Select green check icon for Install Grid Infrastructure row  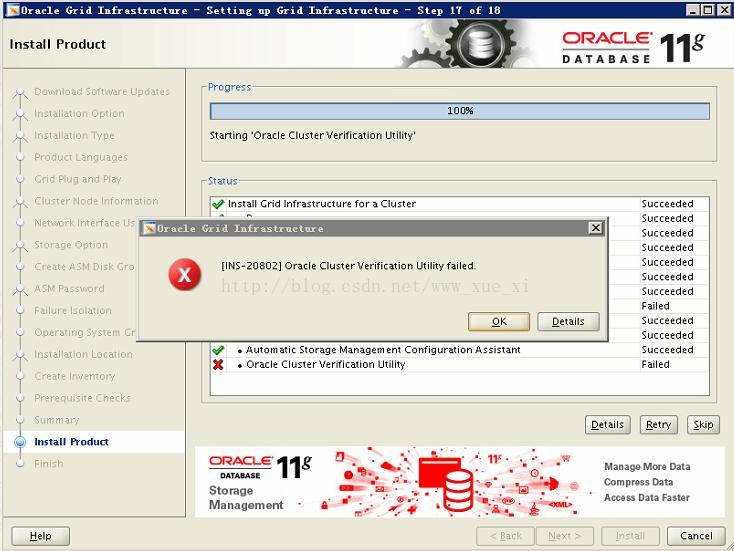tap(218, 204)
